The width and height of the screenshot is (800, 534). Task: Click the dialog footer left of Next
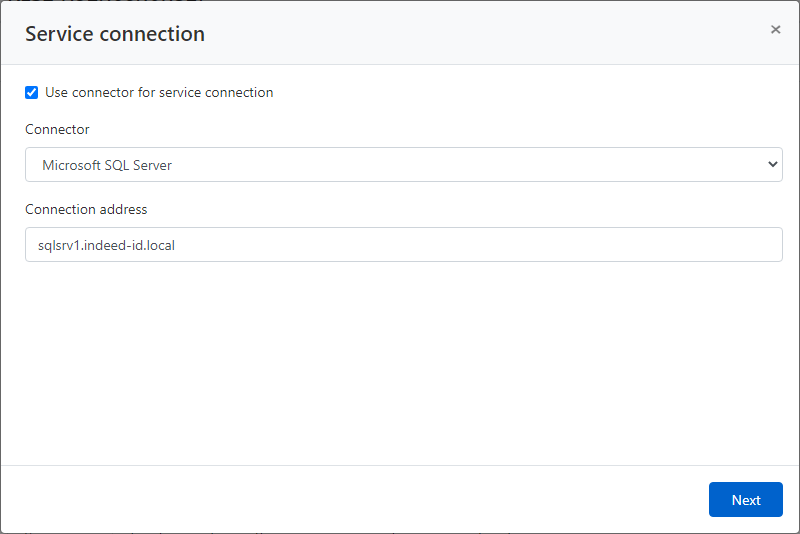350,499
